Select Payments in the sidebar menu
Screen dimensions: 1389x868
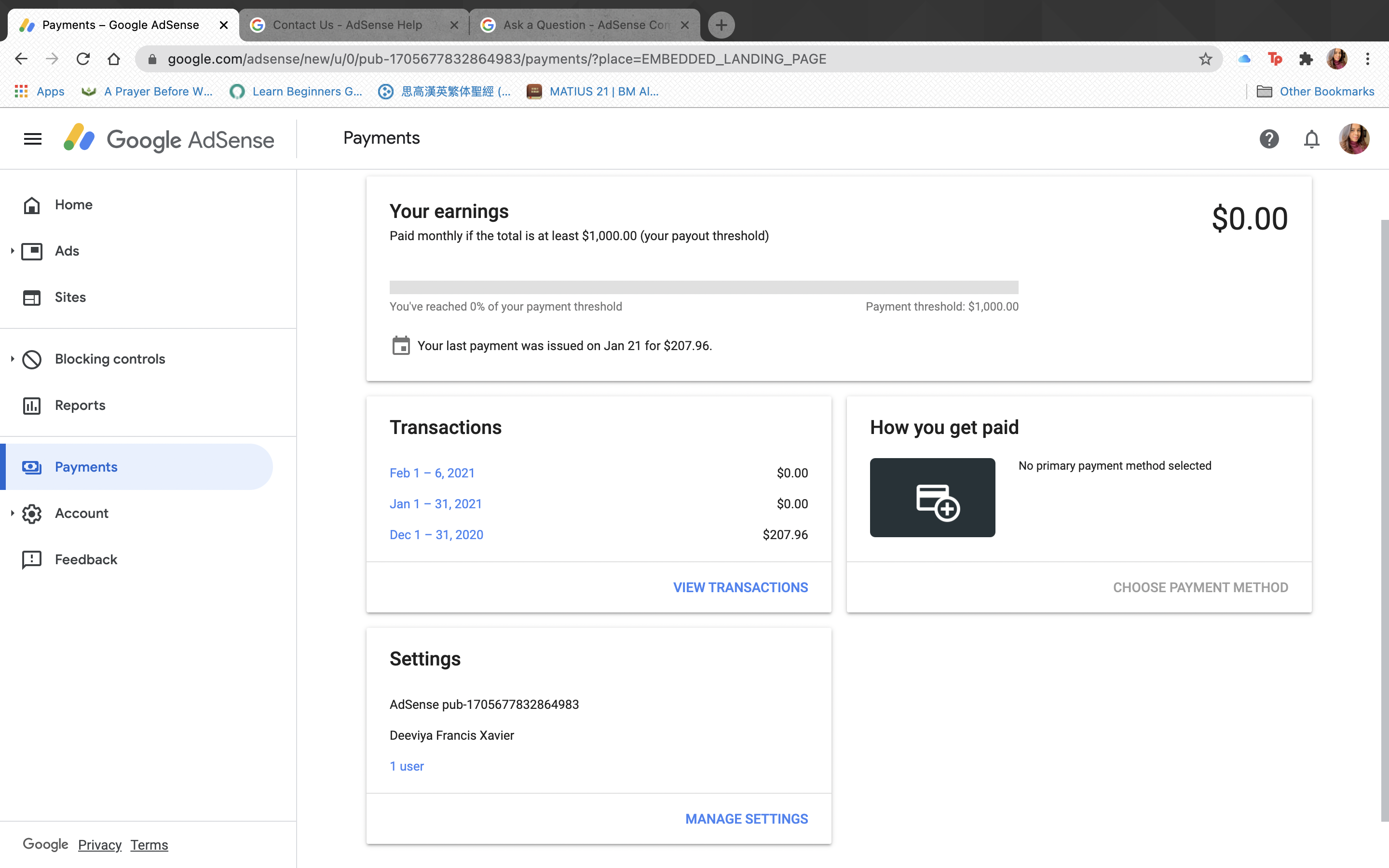tap(86, 467)
